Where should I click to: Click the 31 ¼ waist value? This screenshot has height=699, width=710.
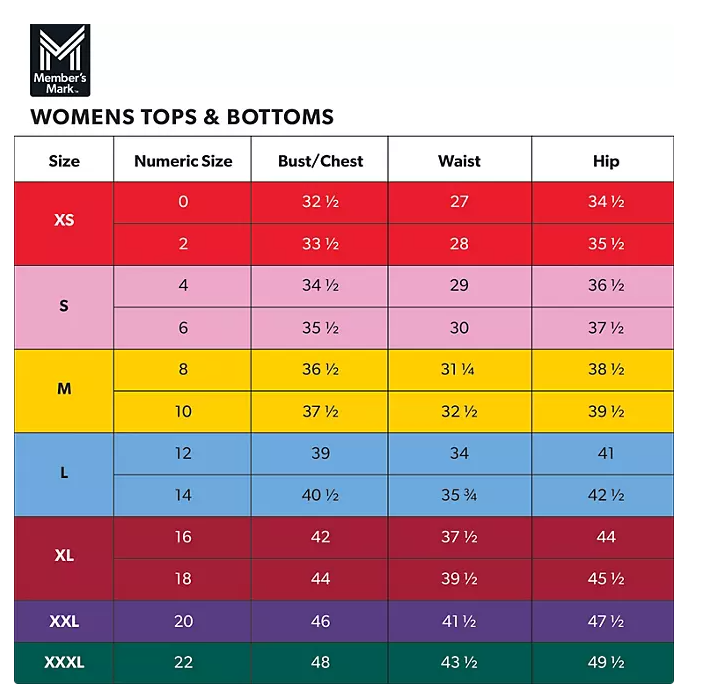(459, 369)
